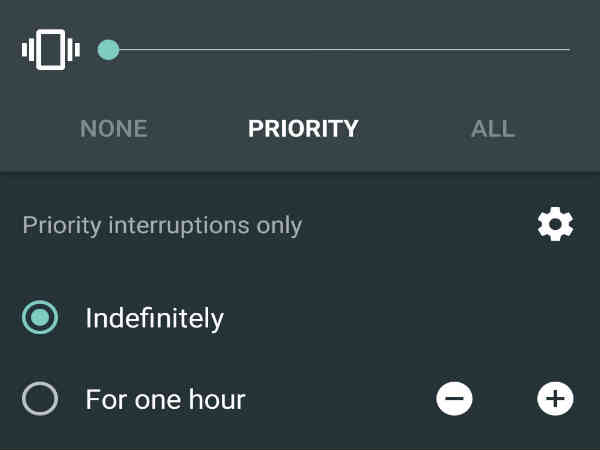Decrease duration with the minus button

pos(454,399)
